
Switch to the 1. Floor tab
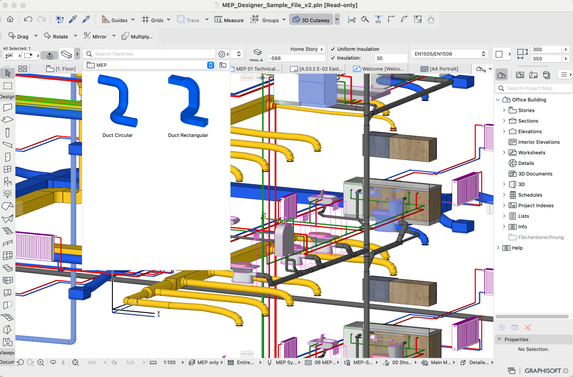tap(61, 69)
